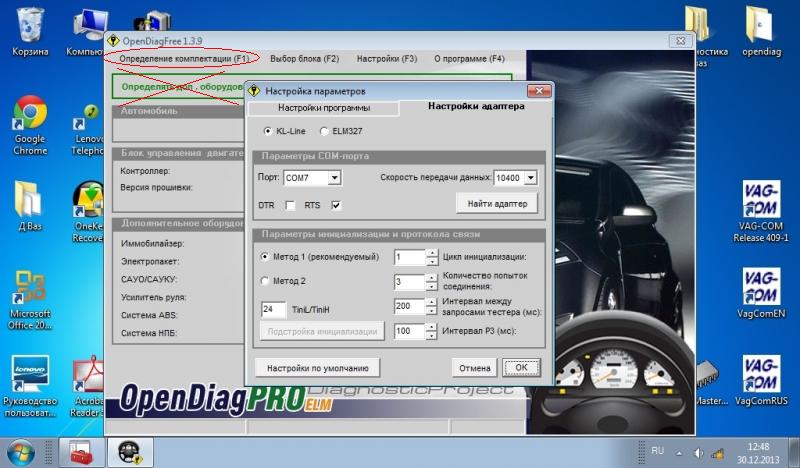Click the red toolbox taskbar icon

81,453
